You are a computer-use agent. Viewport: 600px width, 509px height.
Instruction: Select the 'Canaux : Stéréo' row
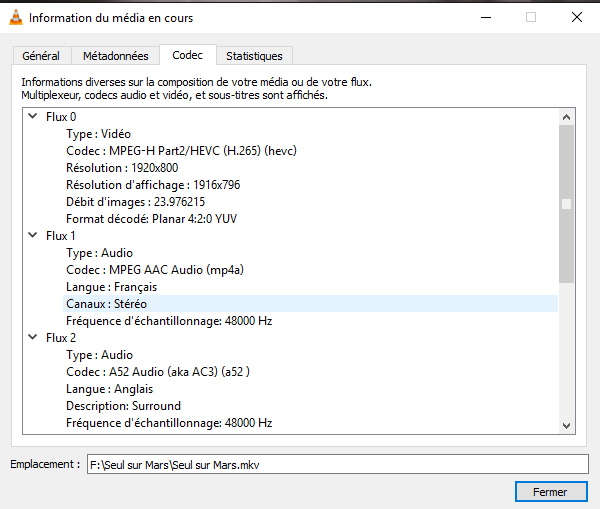[310, 304]
